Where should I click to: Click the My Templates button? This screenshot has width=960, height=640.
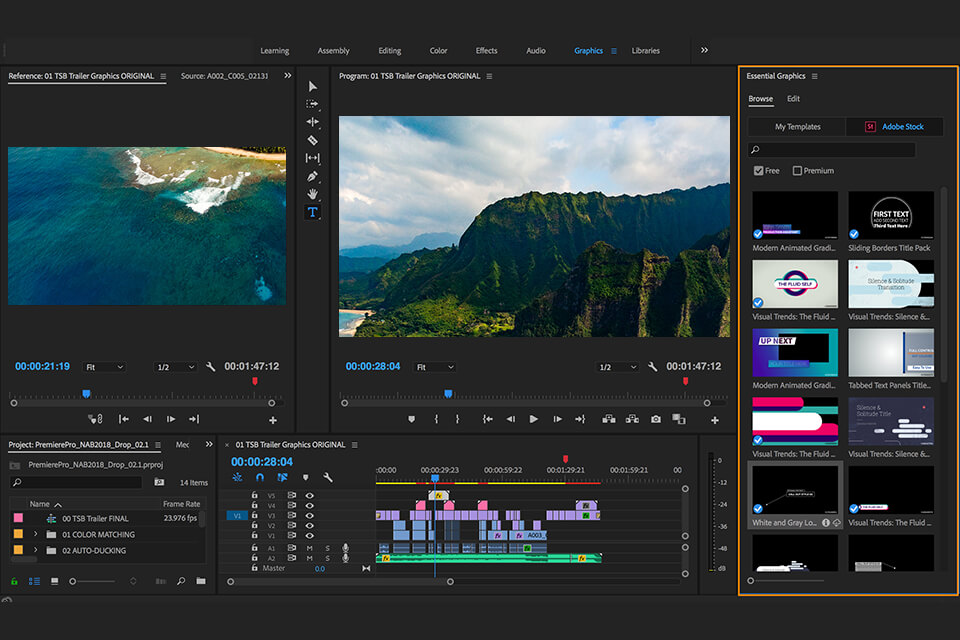[796, 126]
